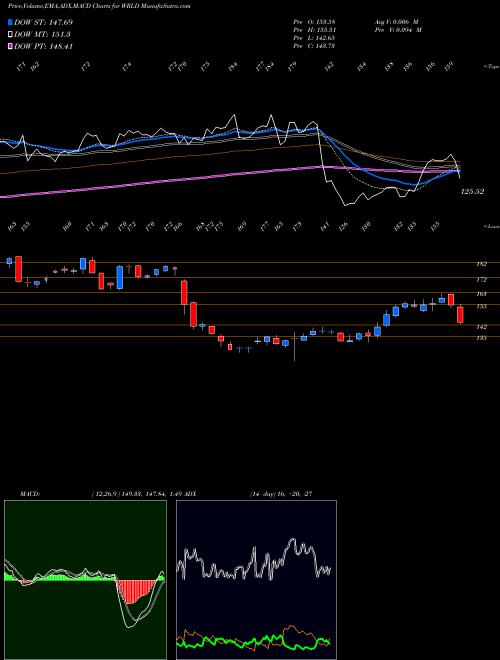Image resolution: width=500 pixels, height=660 pixels.
Task: Click the chart title mentioning WRLD MunafaSutra.com
Action: pyautogui.click(x=99, y=7)
